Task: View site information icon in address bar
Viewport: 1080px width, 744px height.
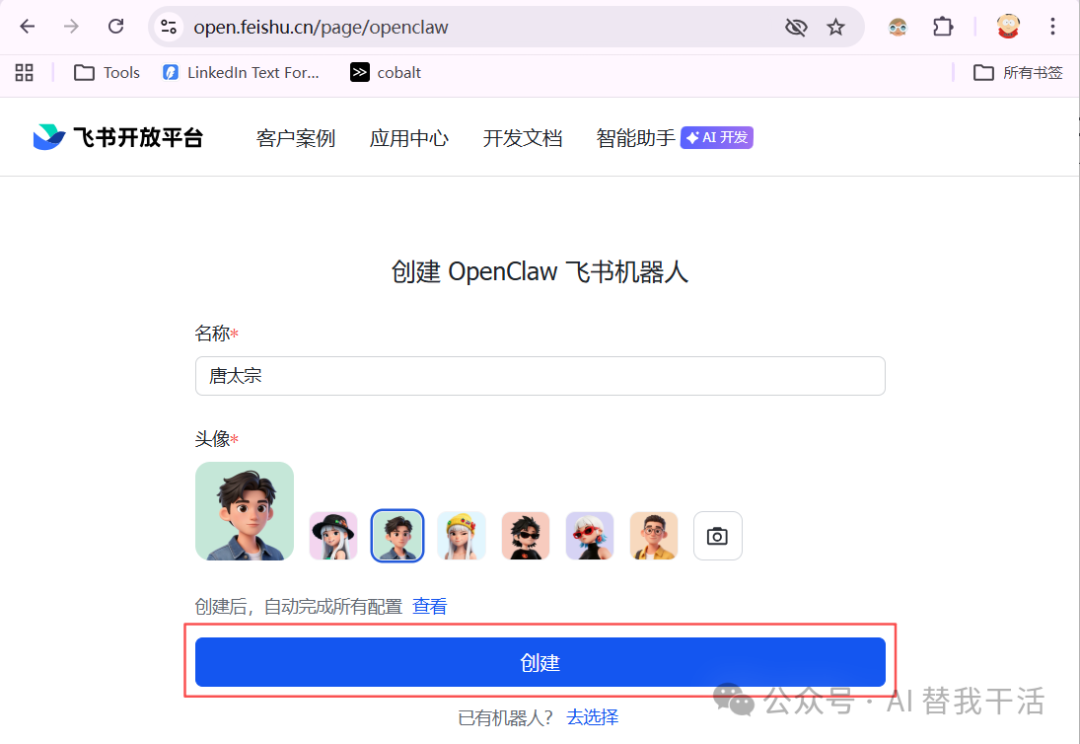Action: point(169,27)
